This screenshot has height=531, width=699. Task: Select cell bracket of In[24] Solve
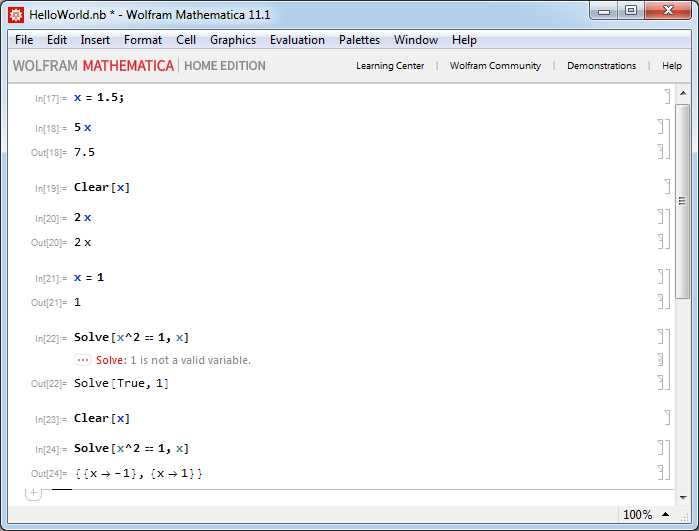661,448
